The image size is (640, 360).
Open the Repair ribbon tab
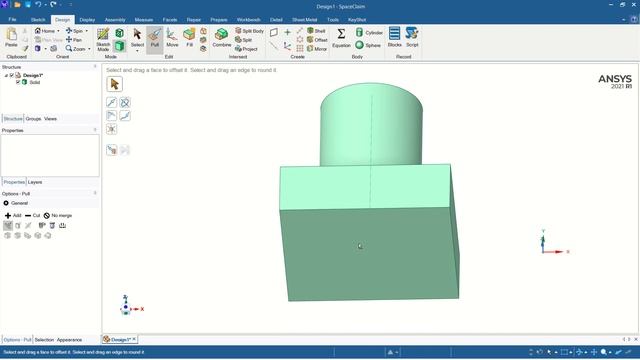193,20
